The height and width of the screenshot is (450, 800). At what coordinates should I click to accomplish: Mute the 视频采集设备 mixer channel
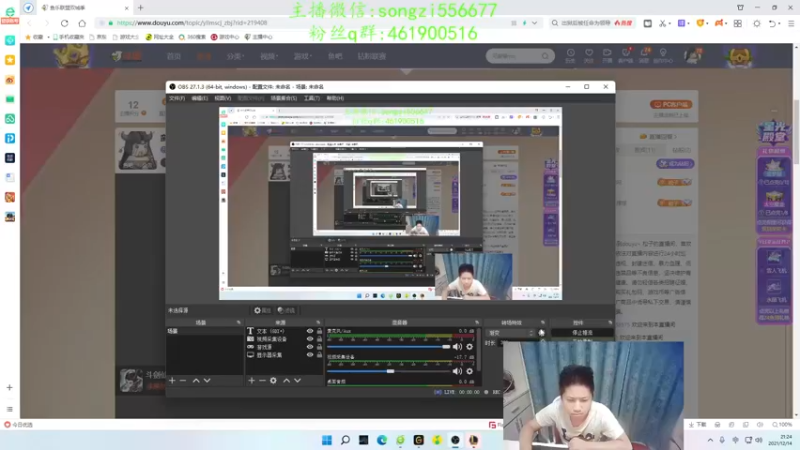pos(457,371)
